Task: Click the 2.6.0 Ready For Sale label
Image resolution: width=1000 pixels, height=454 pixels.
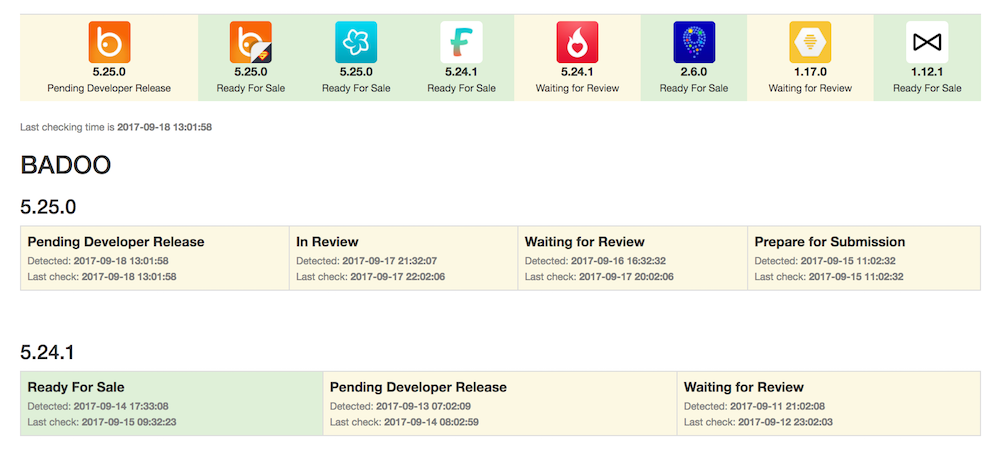Action: coord(694,88)
